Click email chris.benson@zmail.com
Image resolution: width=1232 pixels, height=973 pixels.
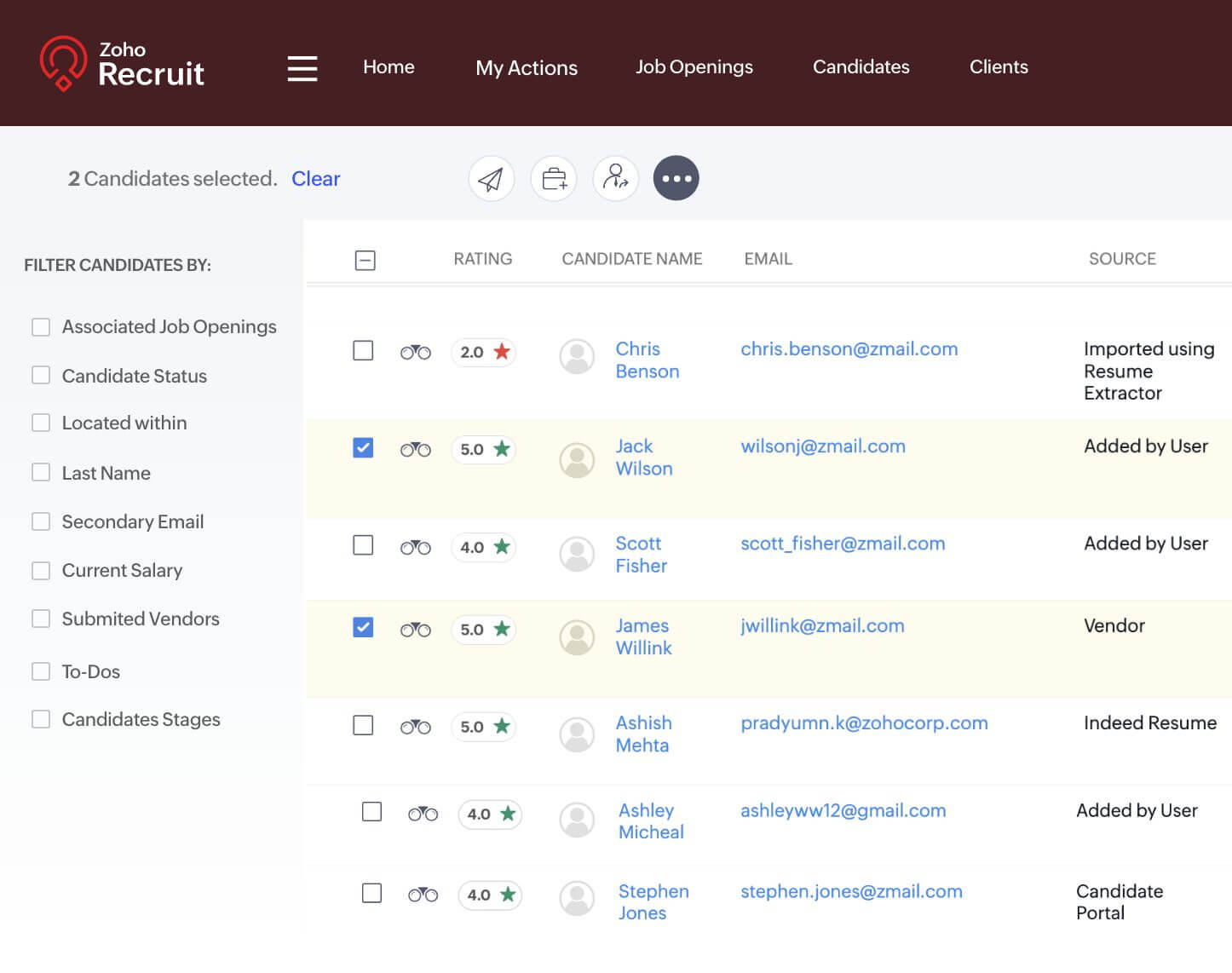coord(849,349)
